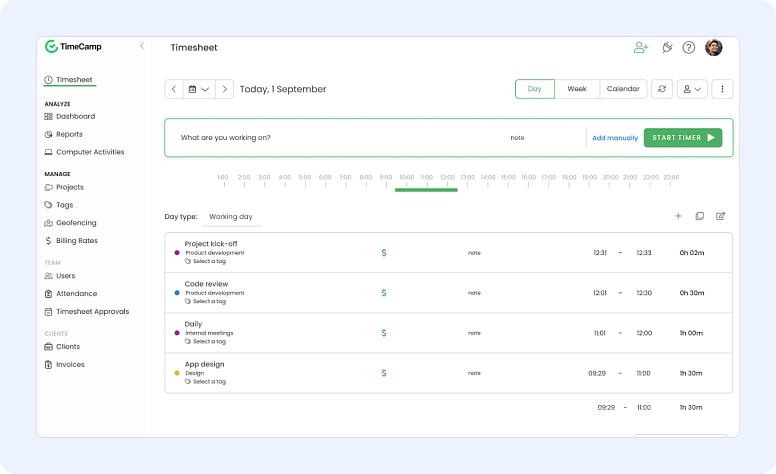
Task: Expand the user selector dropdown
Action: click(x=692, y=89)
